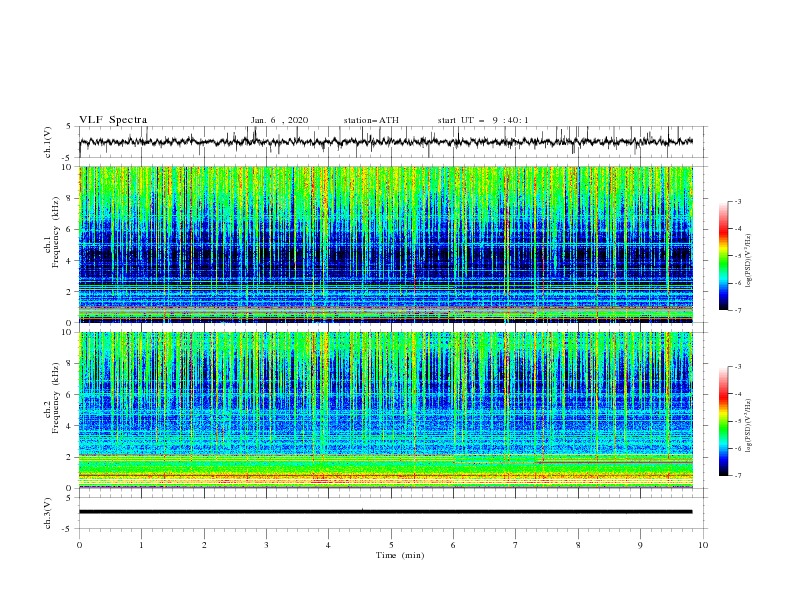The height and width of the screenshot is (612, 792).
Task: Click the ch.2 color scale bar
Action: tap(723, 421)
